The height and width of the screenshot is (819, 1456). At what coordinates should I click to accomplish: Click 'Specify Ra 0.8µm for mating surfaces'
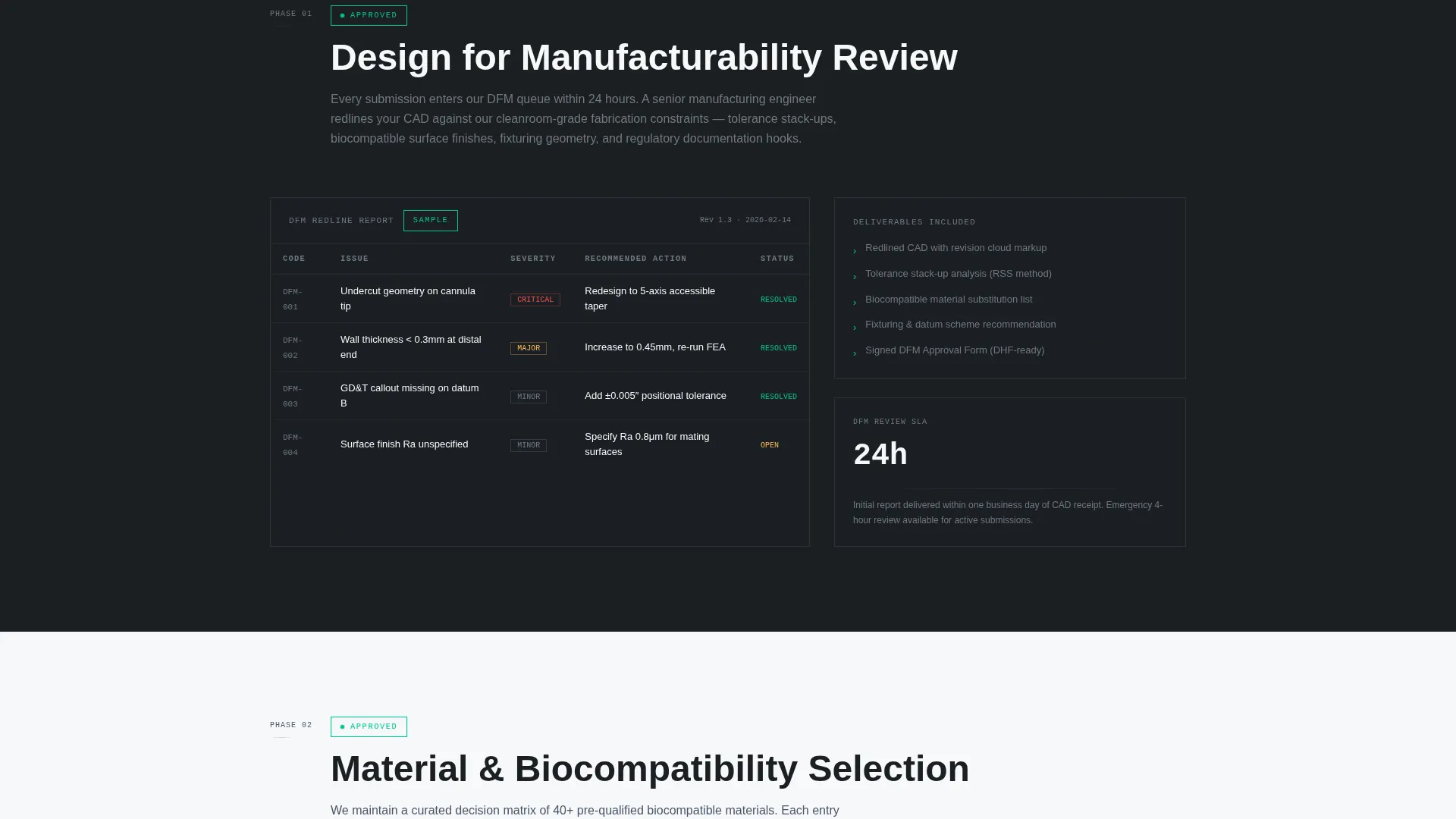(647, 444)
